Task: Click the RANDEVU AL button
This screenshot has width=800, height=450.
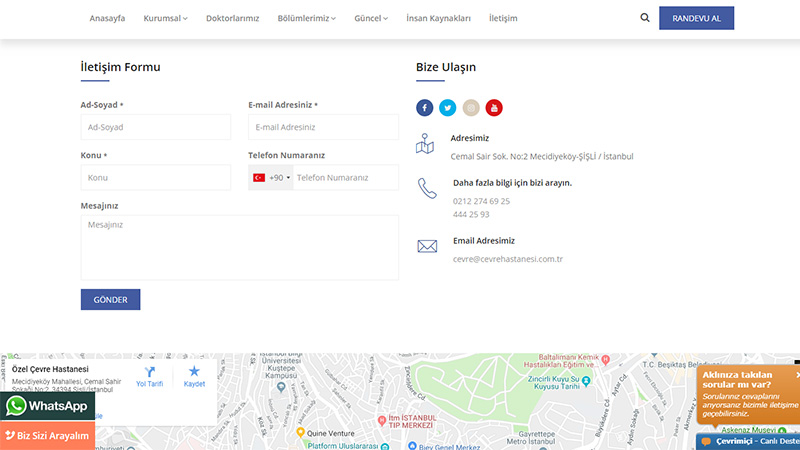Action: coord(696,18)
